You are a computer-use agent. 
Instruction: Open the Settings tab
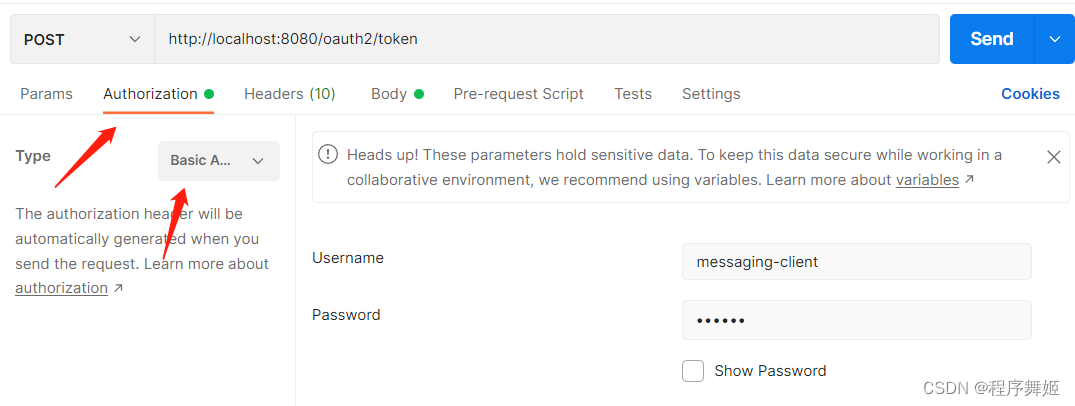[711, 94]
